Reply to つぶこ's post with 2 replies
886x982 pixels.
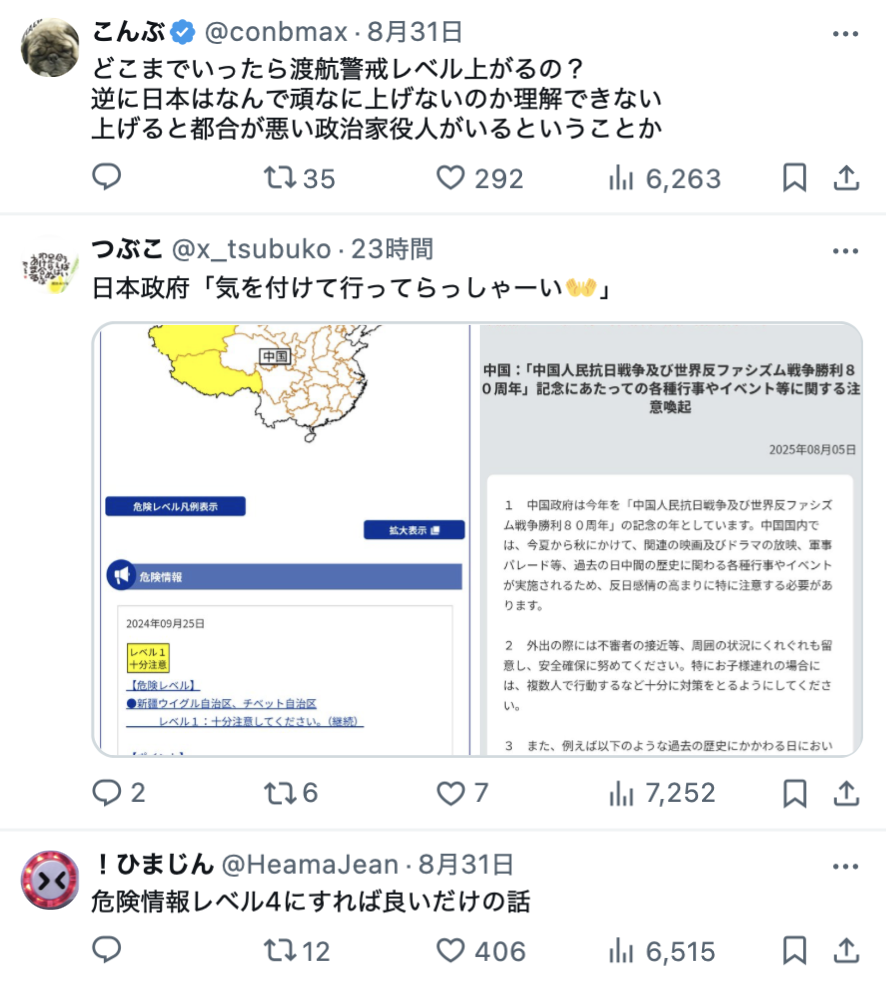click(118, 793)
